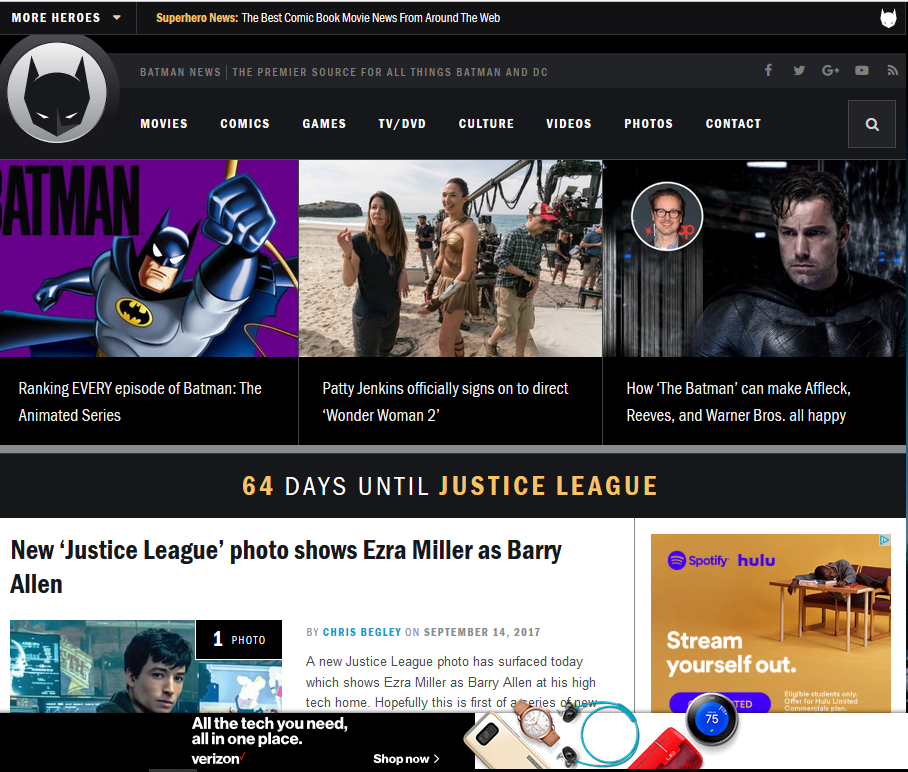Open the YouTube social icon
Screen dimensions: 908x772
tap(862, 71)
